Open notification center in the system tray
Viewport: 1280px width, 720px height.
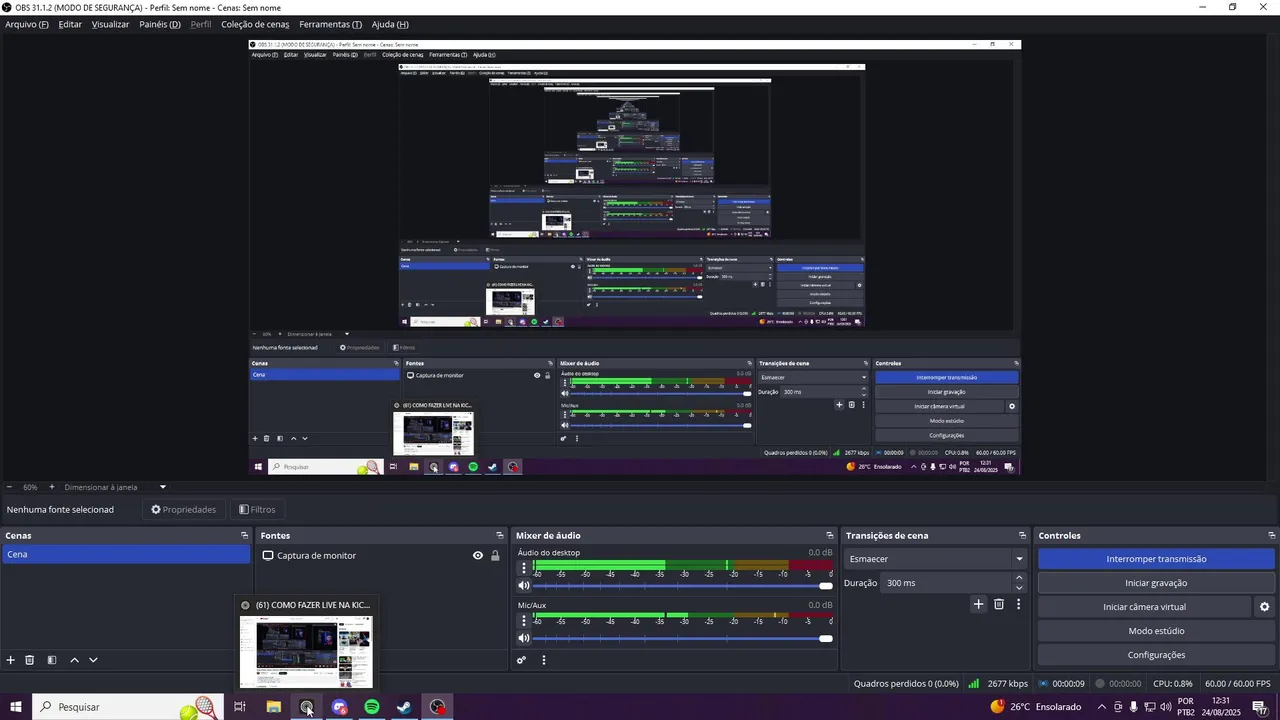[x=1259, y=707]
